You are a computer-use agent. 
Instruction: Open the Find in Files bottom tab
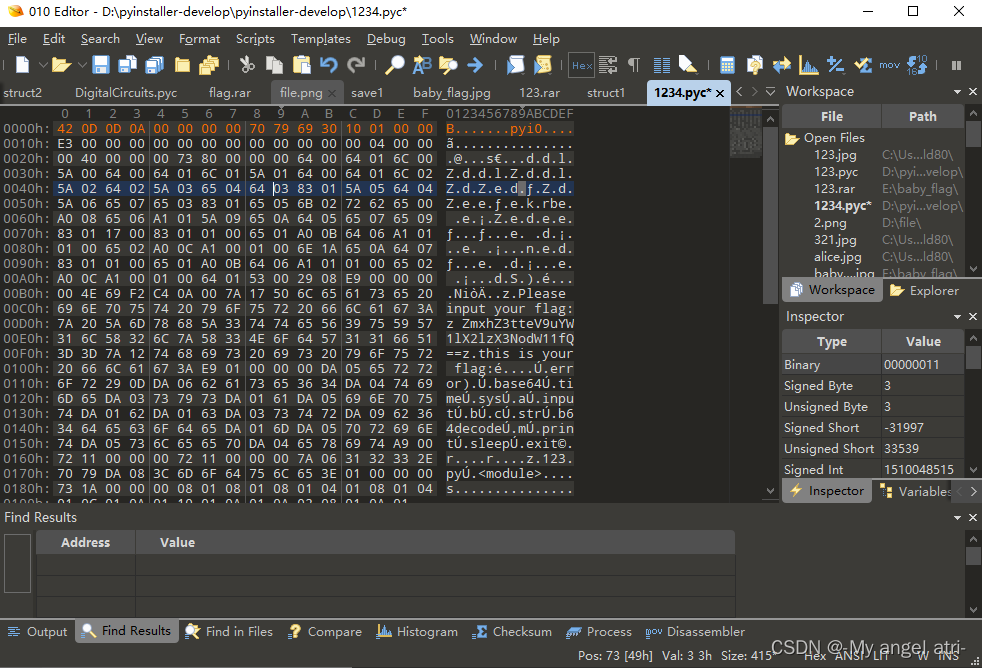tap(229, 632)
